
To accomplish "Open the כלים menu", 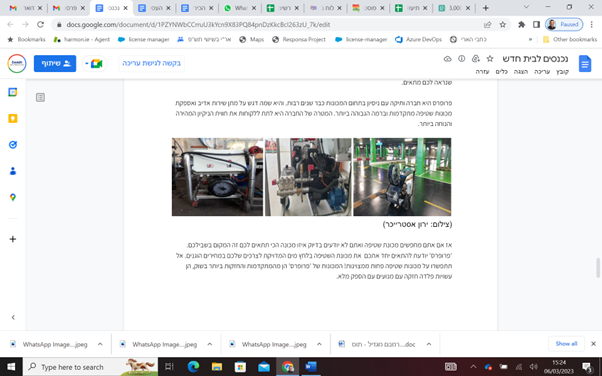I will coord(502,72).
